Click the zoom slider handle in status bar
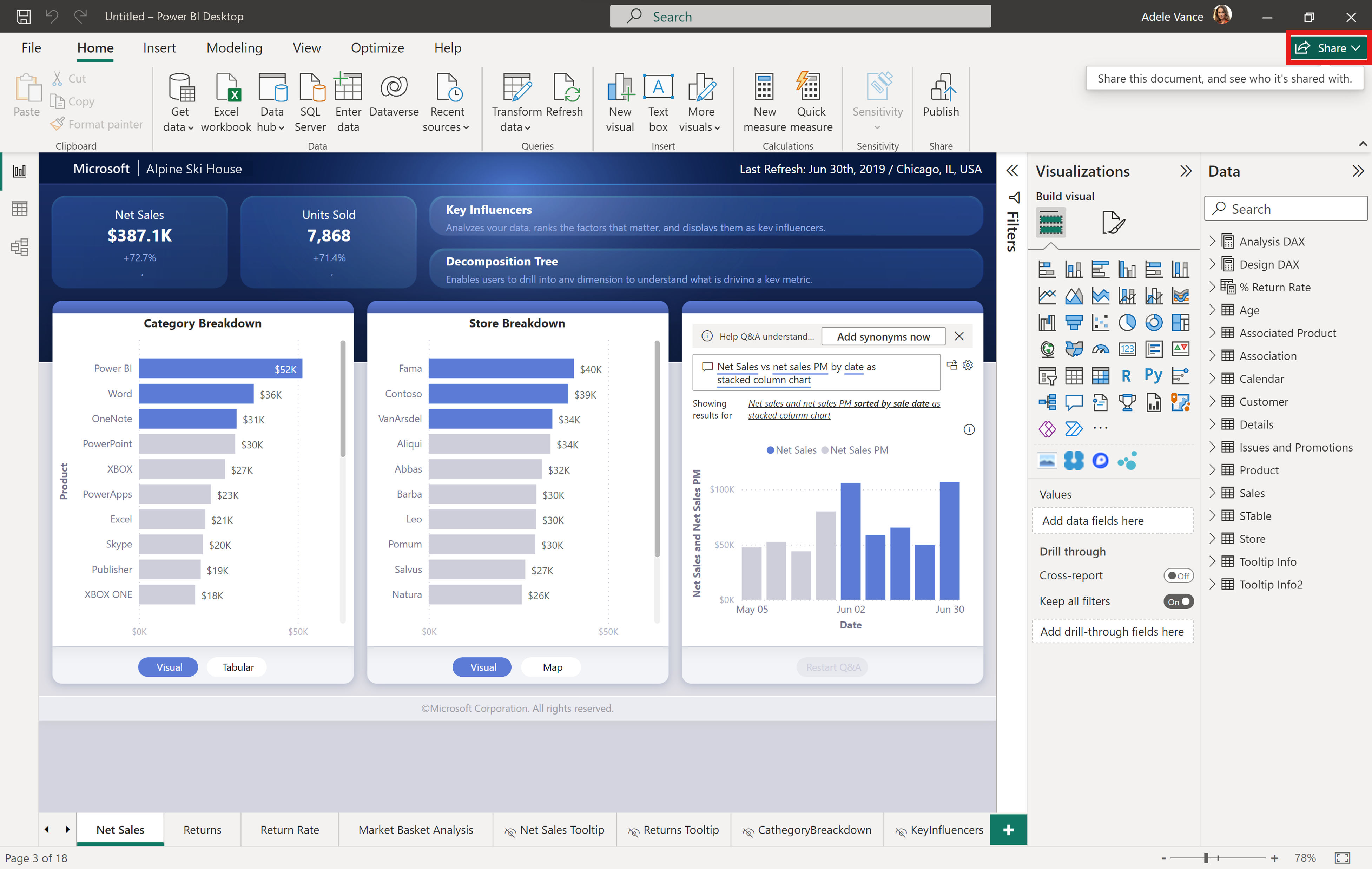Screen dimensions: 1372x869 [x=1206, y=858]
